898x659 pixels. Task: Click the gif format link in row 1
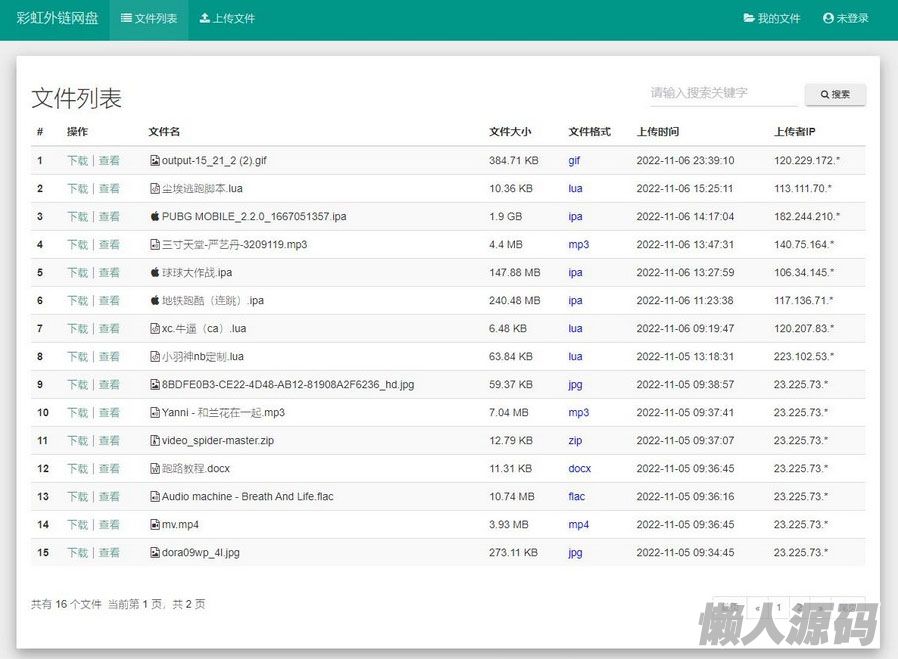coord(574,161)
